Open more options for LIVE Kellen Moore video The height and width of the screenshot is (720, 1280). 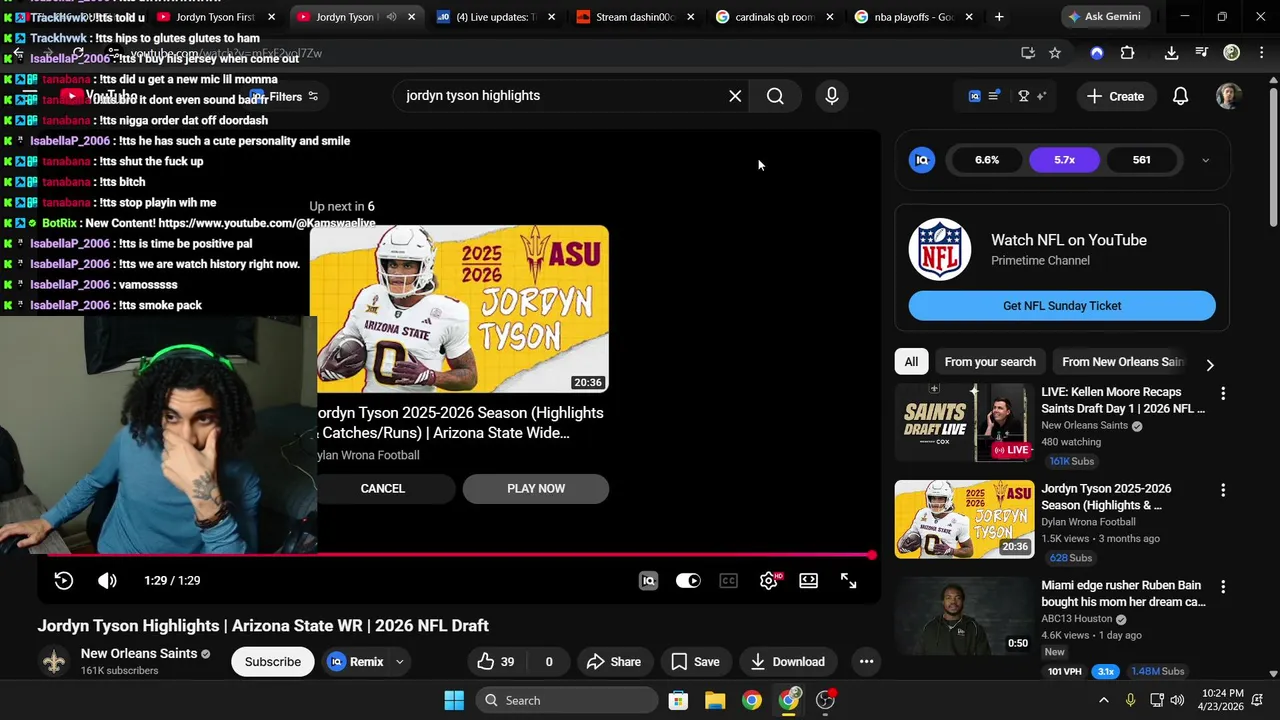point(1222,394)
